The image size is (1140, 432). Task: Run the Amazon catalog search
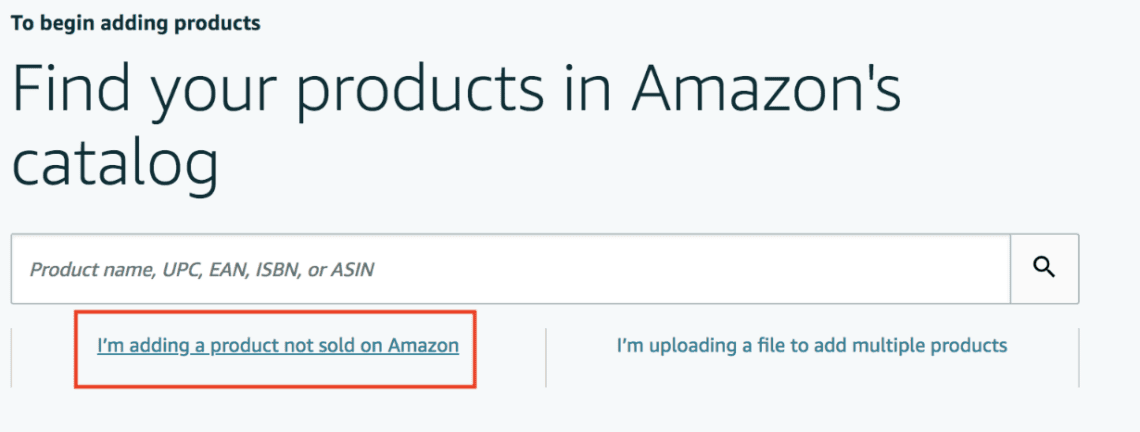click(x=1044, y=268)
